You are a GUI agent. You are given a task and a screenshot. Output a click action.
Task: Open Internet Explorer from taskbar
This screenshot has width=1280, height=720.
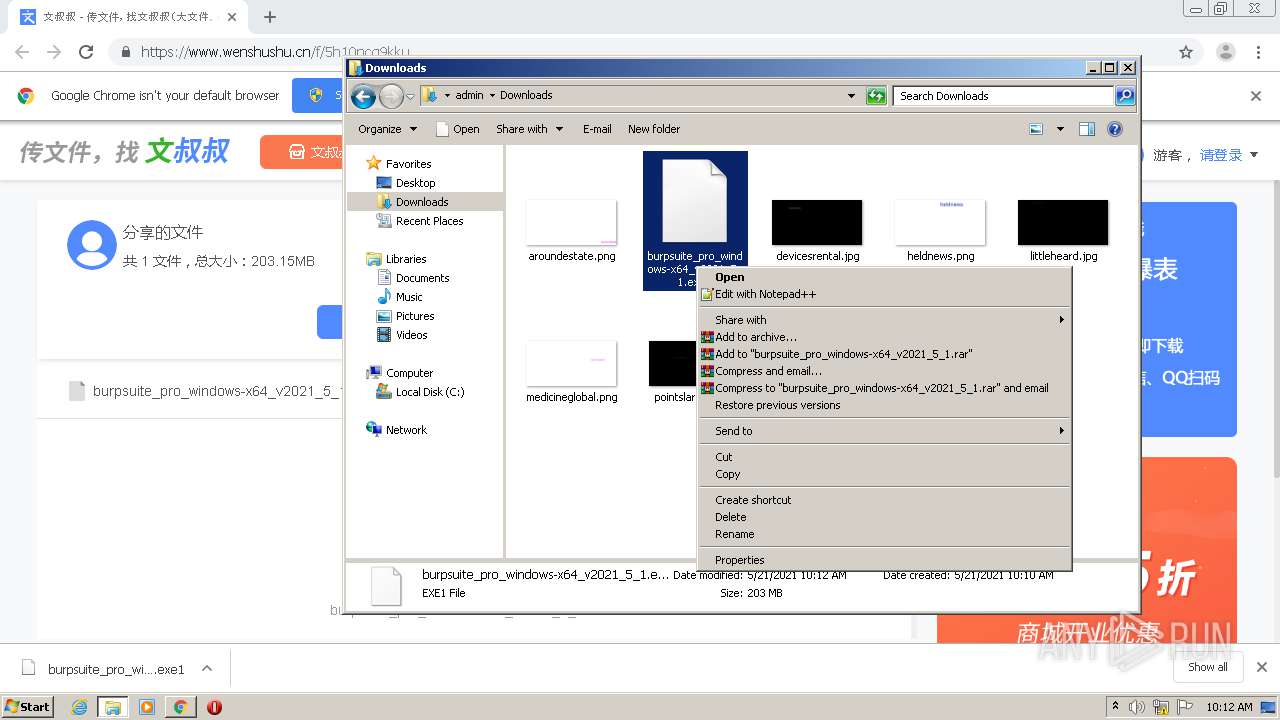click(x=79, y=706)
